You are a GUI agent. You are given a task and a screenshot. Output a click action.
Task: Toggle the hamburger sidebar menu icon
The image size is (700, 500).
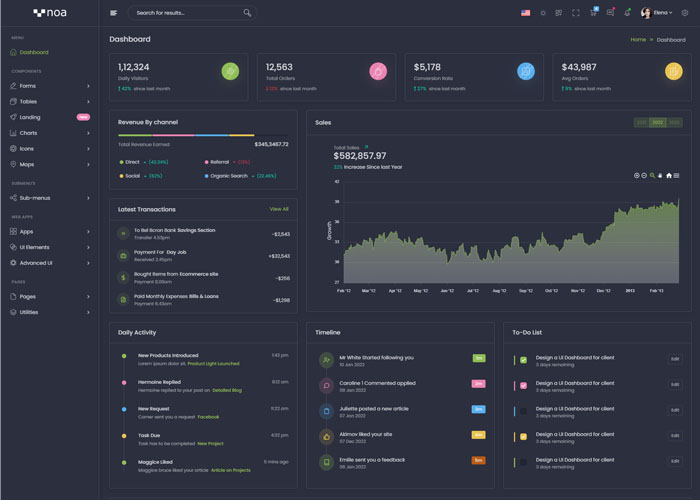[x=113, y=13]
